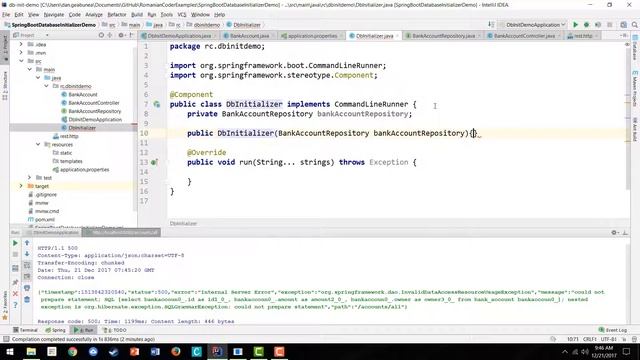The image size is (640, 360).
Task: Jump up the stack trace in Run panel
Action: [27, 243]
